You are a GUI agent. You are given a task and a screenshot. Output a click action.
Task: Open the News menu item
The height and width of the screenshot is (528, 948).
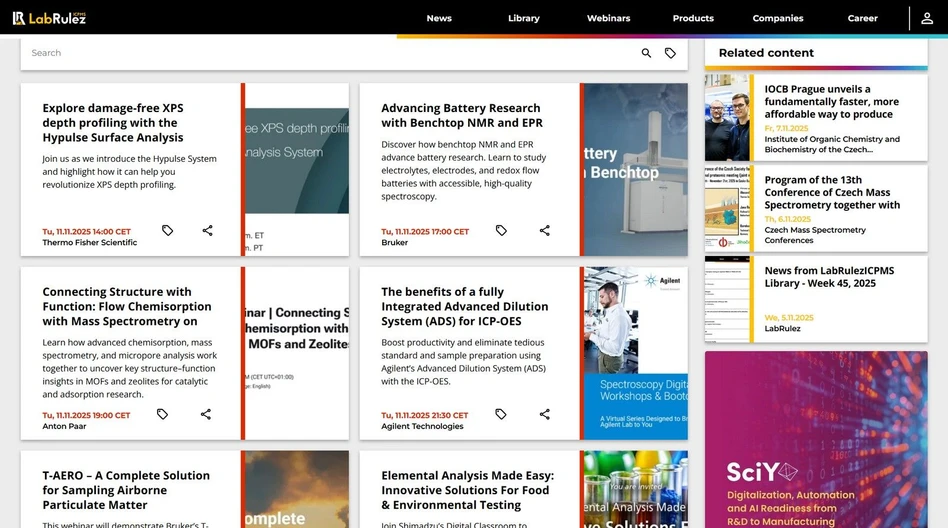coord(439,18)
